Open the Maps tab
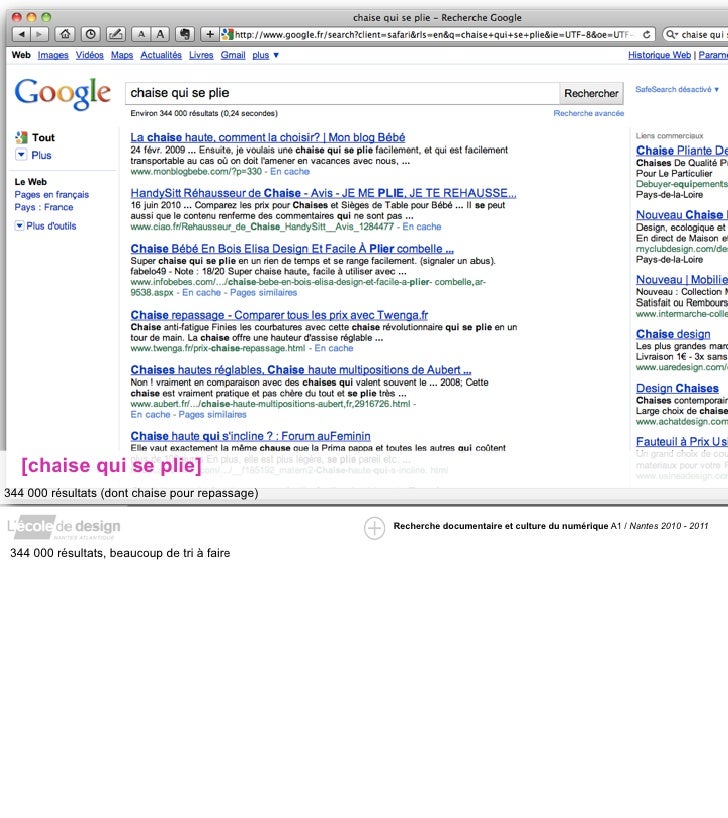 122,55
